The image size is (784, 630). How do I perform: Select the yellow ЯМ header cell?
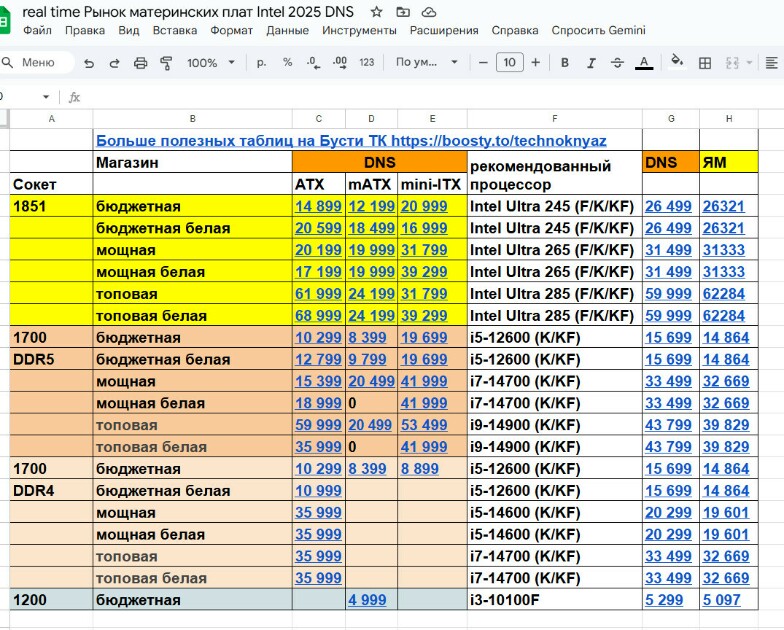tap(728, 162)
